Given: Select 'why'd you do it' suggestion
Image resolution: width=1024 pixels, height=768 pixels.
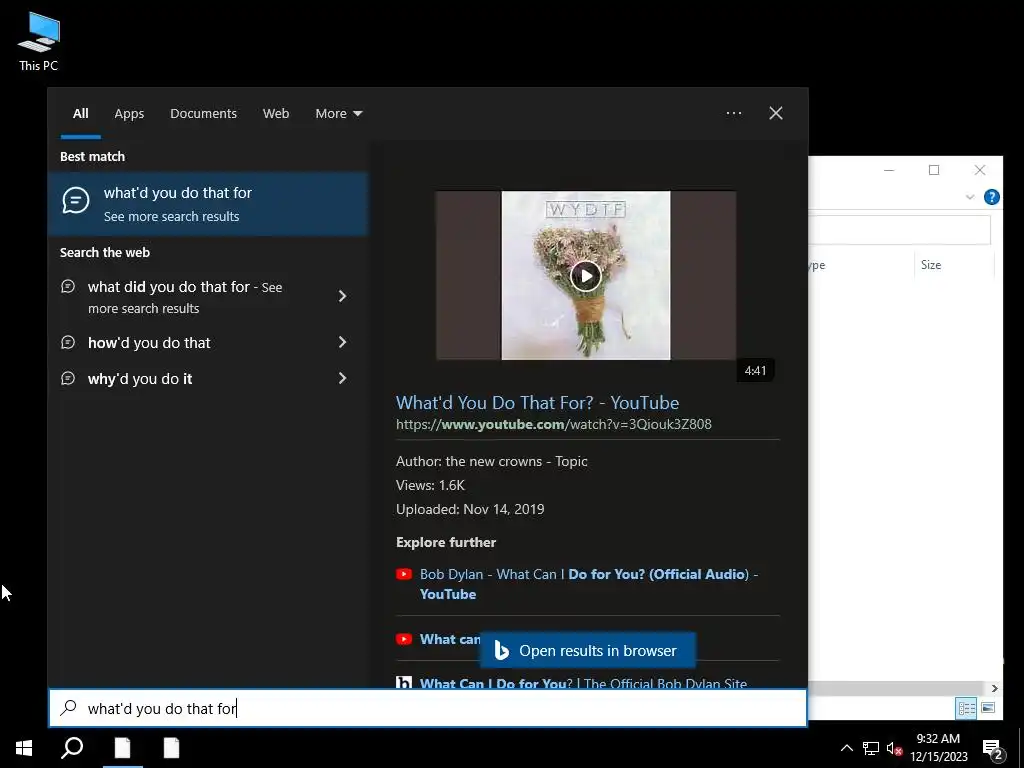Looking at the screenshot, I should pyautogui.click(x=140, y=379).
